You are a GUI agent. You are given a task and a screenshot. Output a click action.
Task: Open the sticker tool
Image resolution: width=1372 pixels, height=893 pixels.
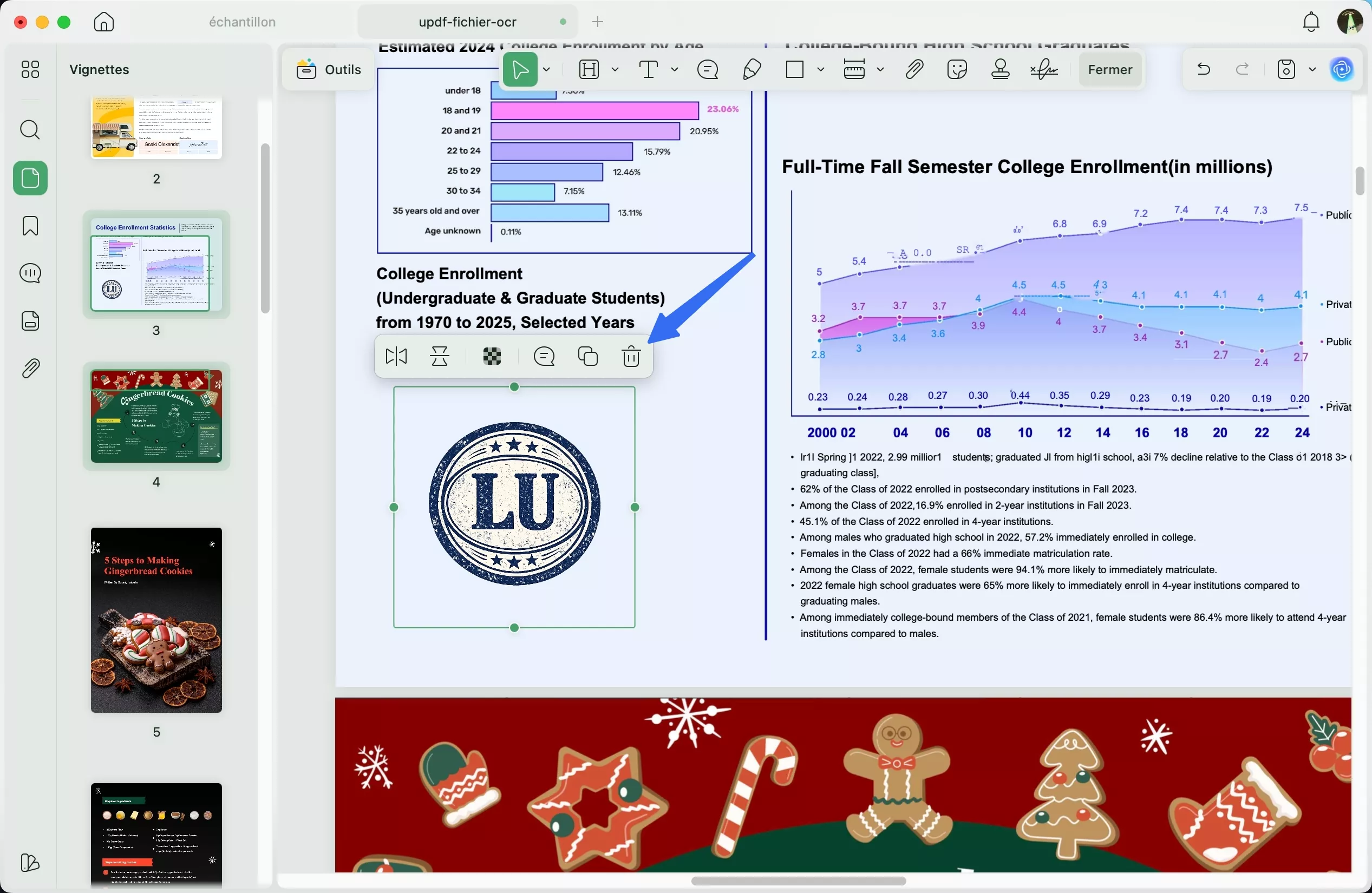957,70
